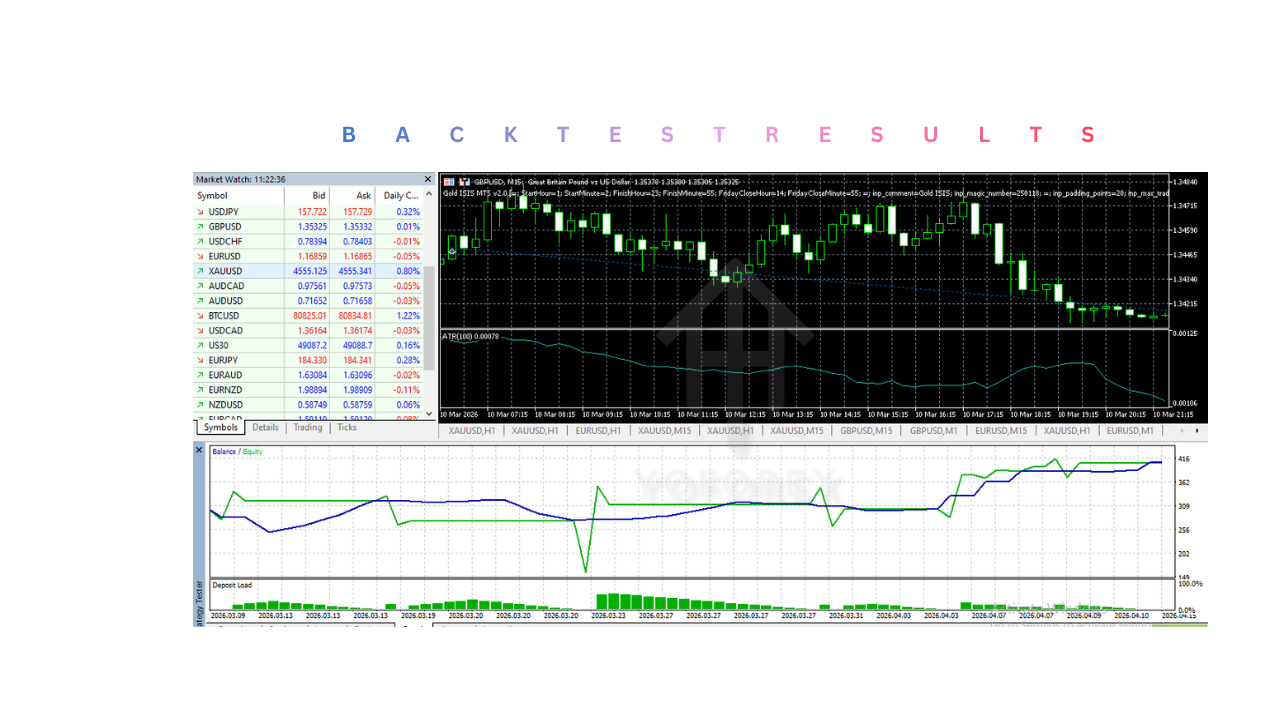
Task: Switch to the Symbols tab
Action: pyautogui.click(x=221, y=427)
